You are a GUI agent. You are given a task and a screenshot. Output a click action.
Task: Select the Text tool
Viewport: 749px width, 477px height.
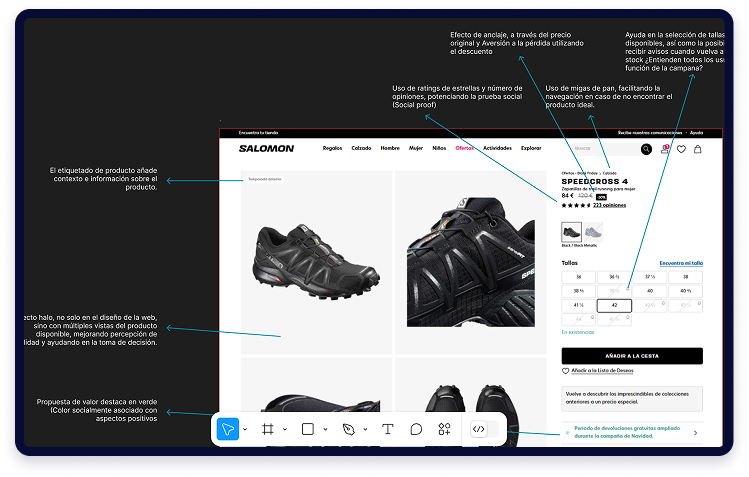388,429
